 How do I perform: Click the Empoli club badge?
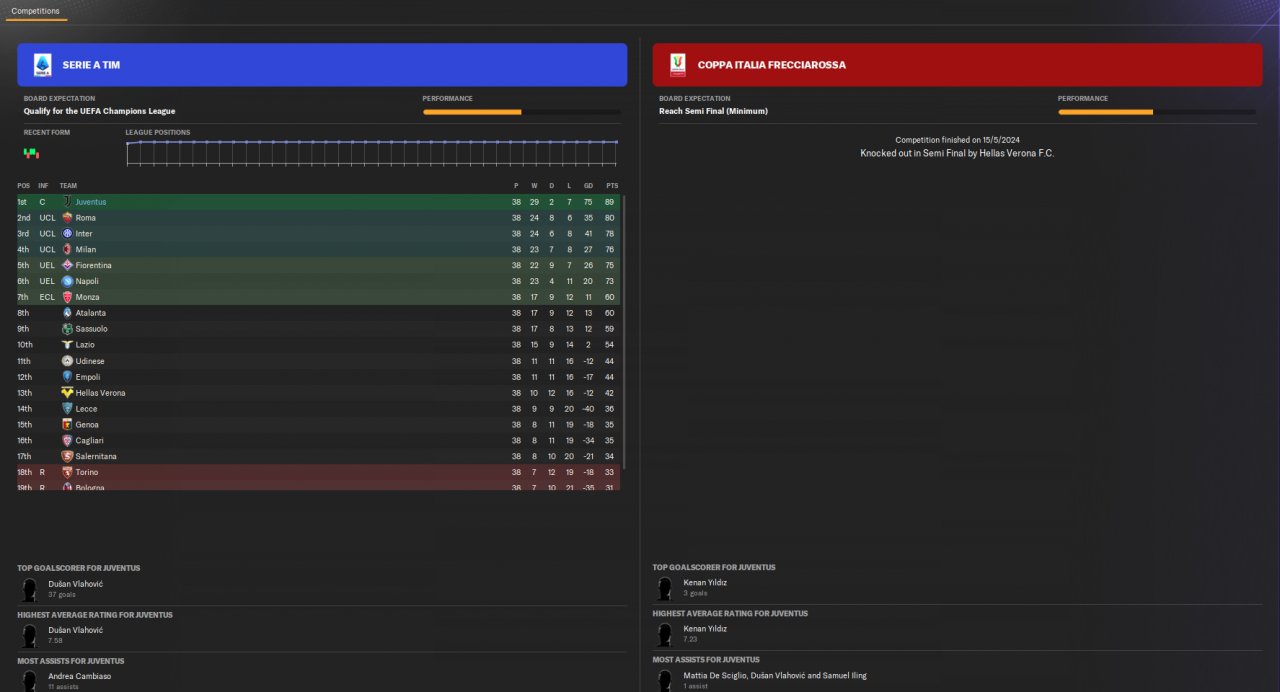pyautogui.click(x=67, y=377)
